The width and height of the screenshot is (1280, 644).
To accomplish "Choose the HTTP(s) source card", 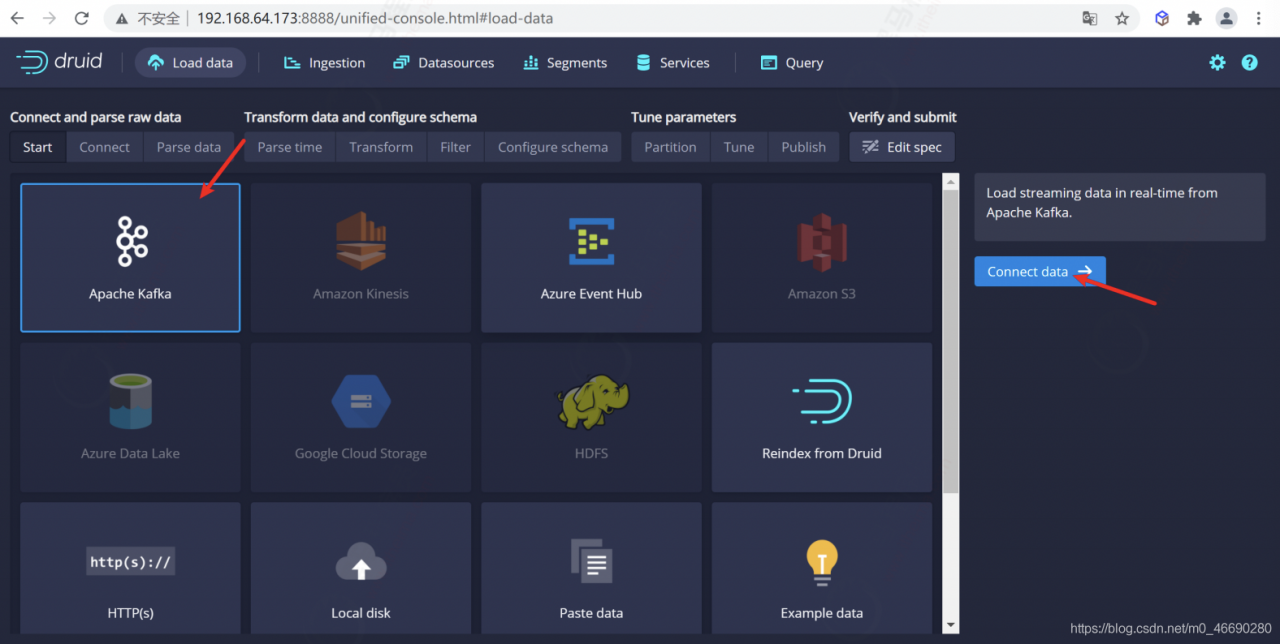I will (x=130, y=568).
